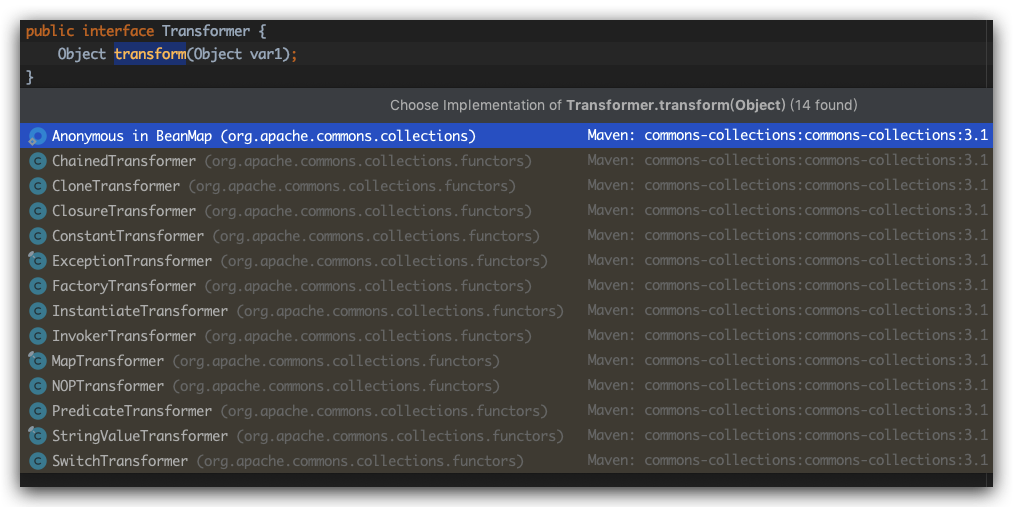The image size is (1013, 507).
Task: Click the CloneTransformer class icon
Action: point(38,186)
